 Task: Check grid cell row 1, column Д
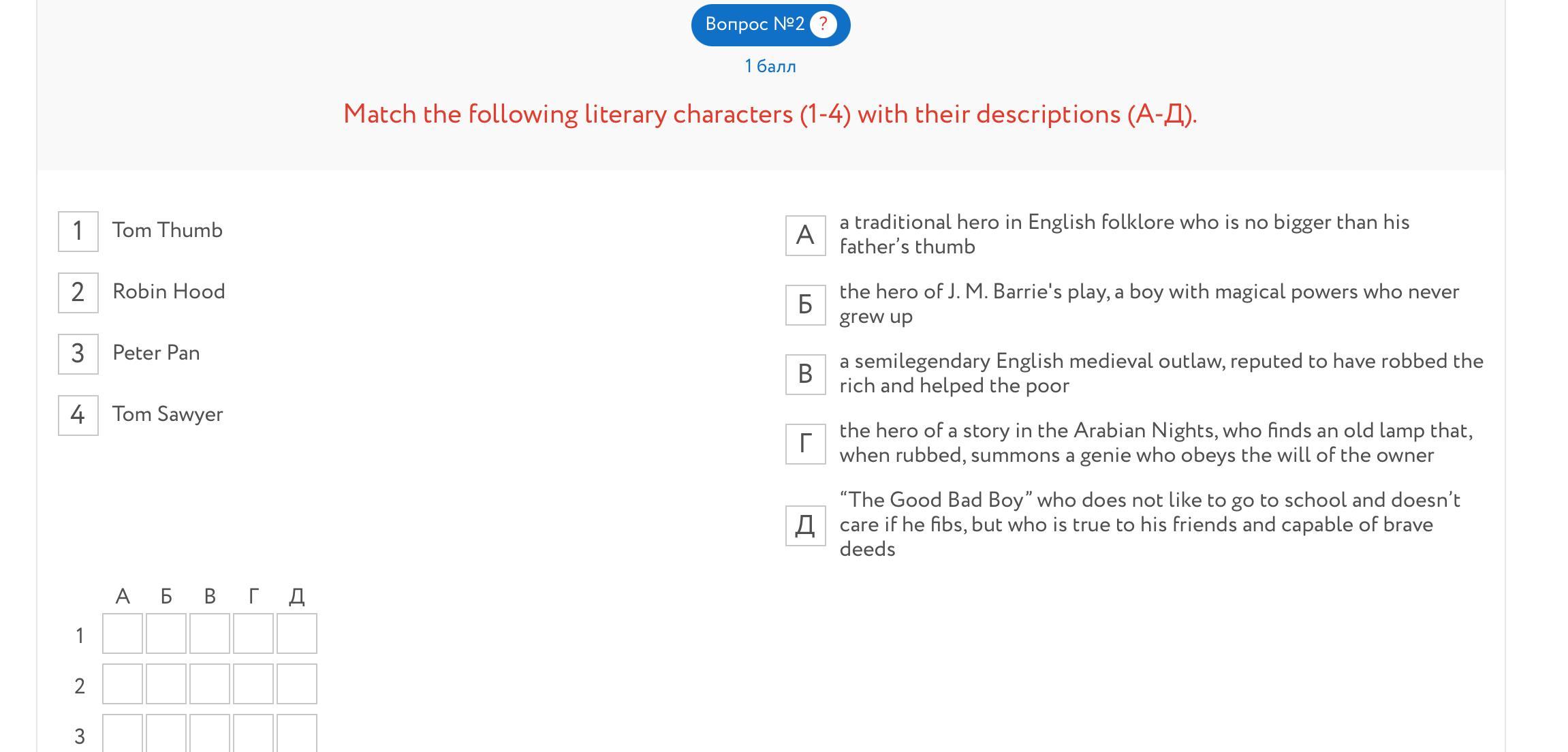[297, 633]
